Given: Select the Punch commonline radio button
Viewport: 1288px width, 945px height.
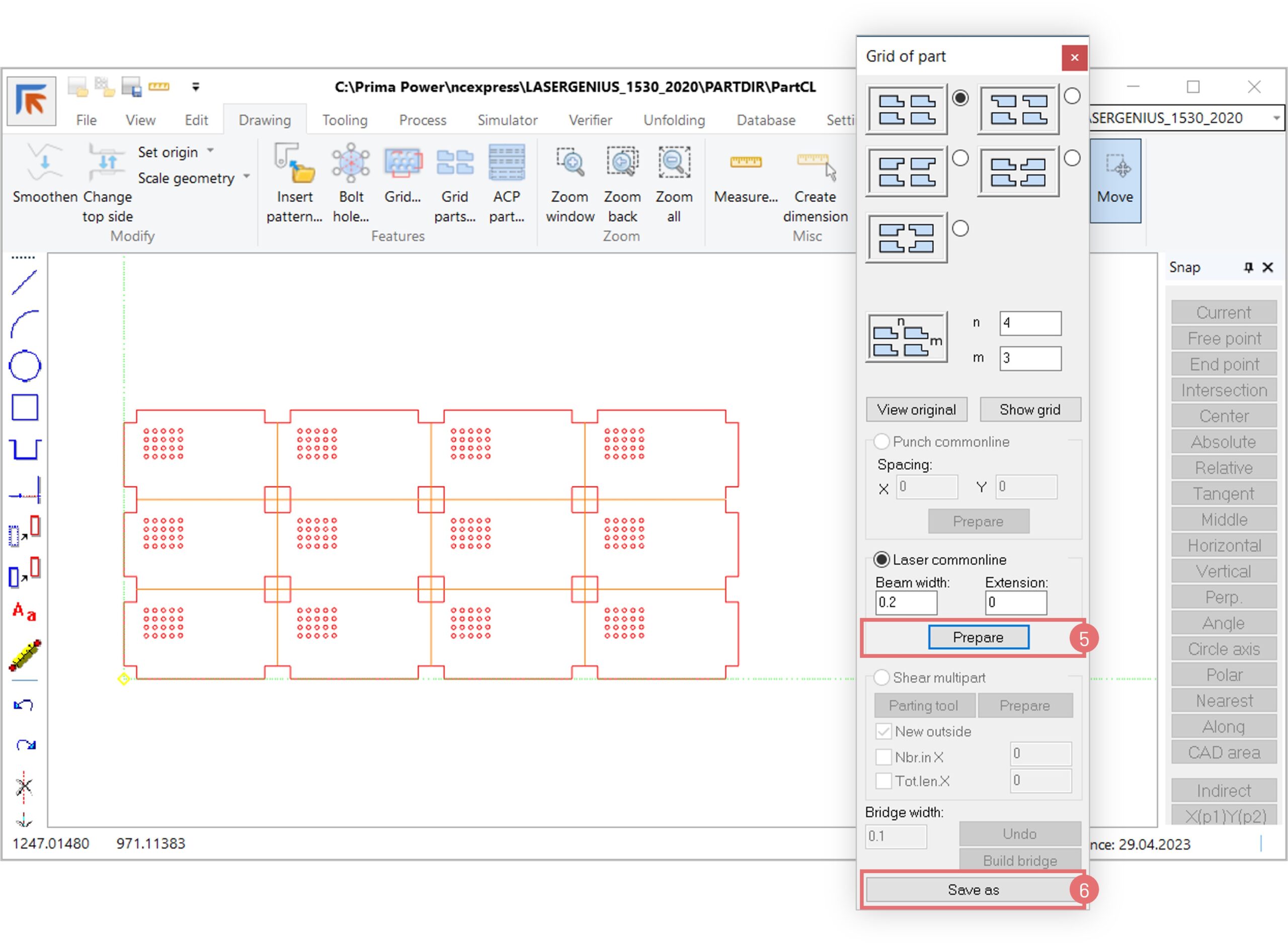Looking at the screenshot, I should (x=881, y=442).
